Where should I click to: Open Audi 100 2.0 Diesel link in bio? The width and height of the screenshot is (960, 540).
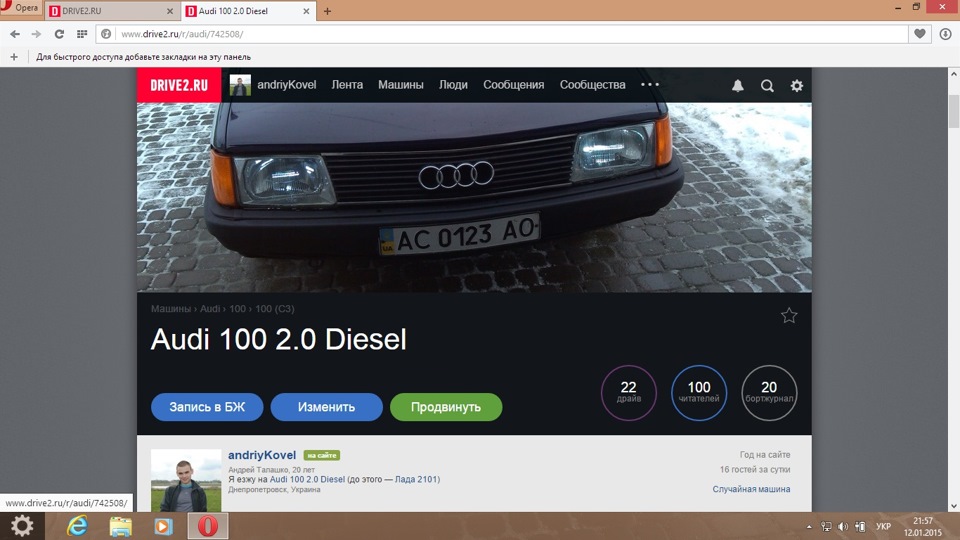[x=307, y=479]
